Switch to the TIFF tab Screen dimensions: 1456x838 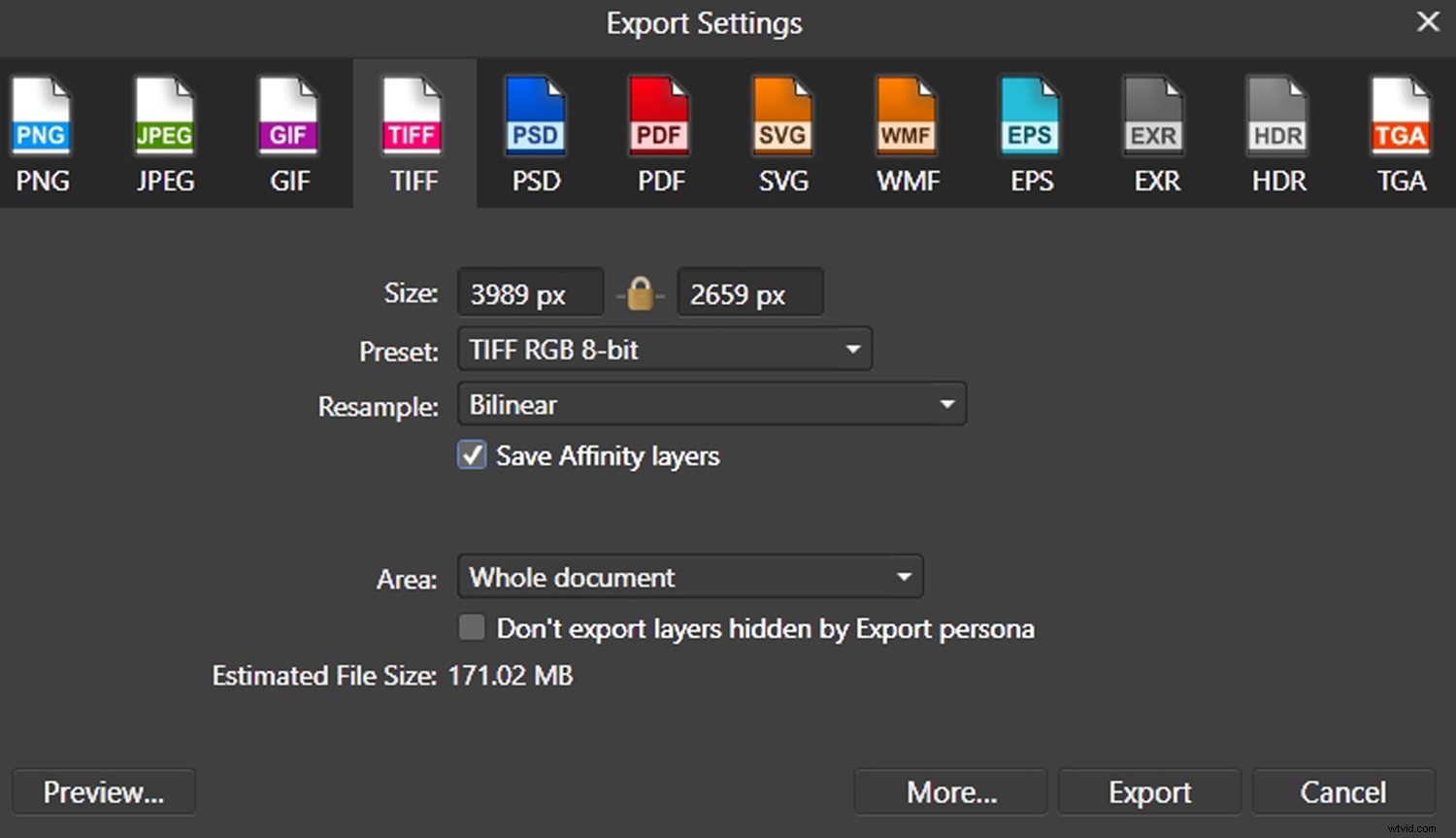414,133
